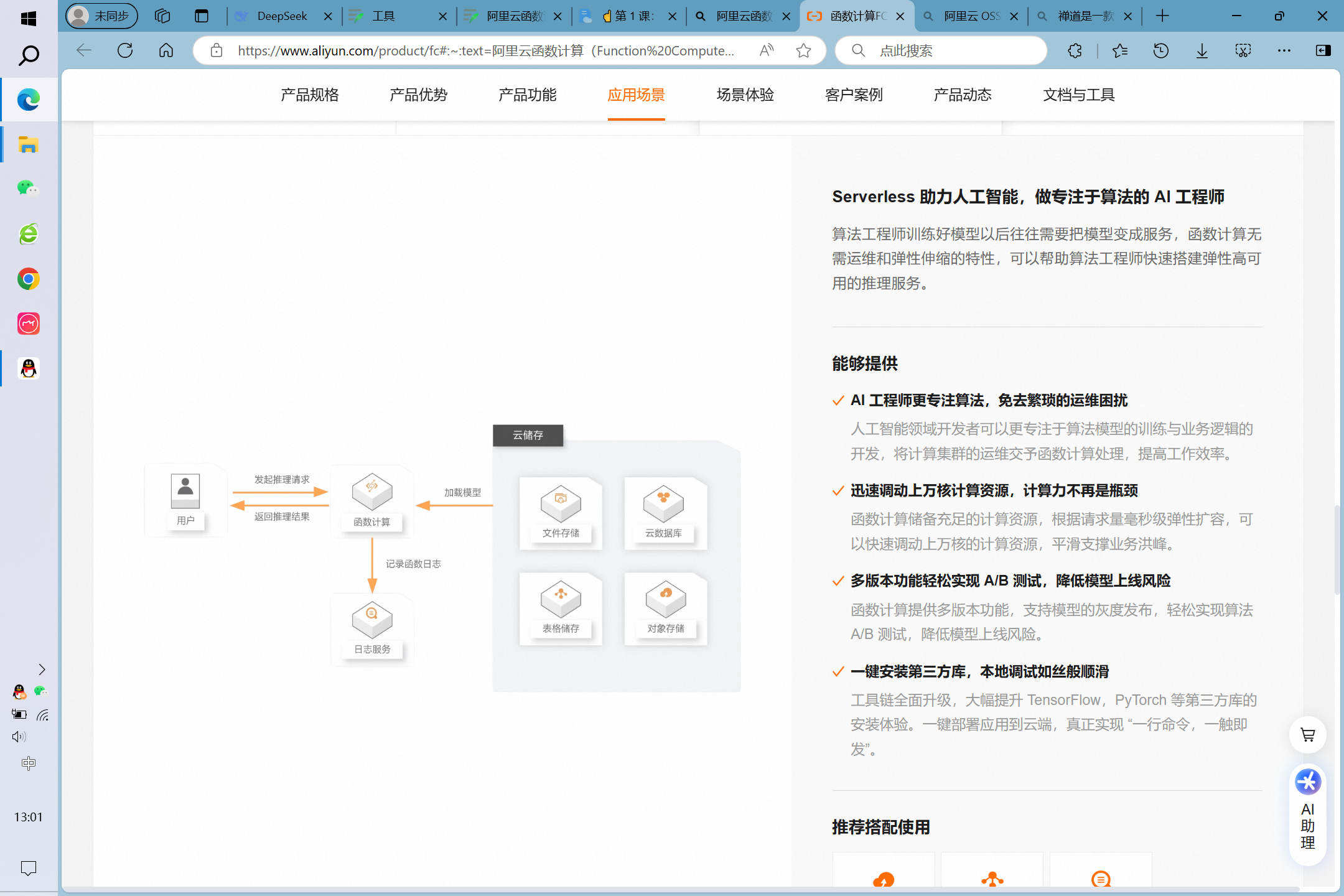Close the 函数计算FC active tab
1344x896 pixels.
click(x=900, y=16)
